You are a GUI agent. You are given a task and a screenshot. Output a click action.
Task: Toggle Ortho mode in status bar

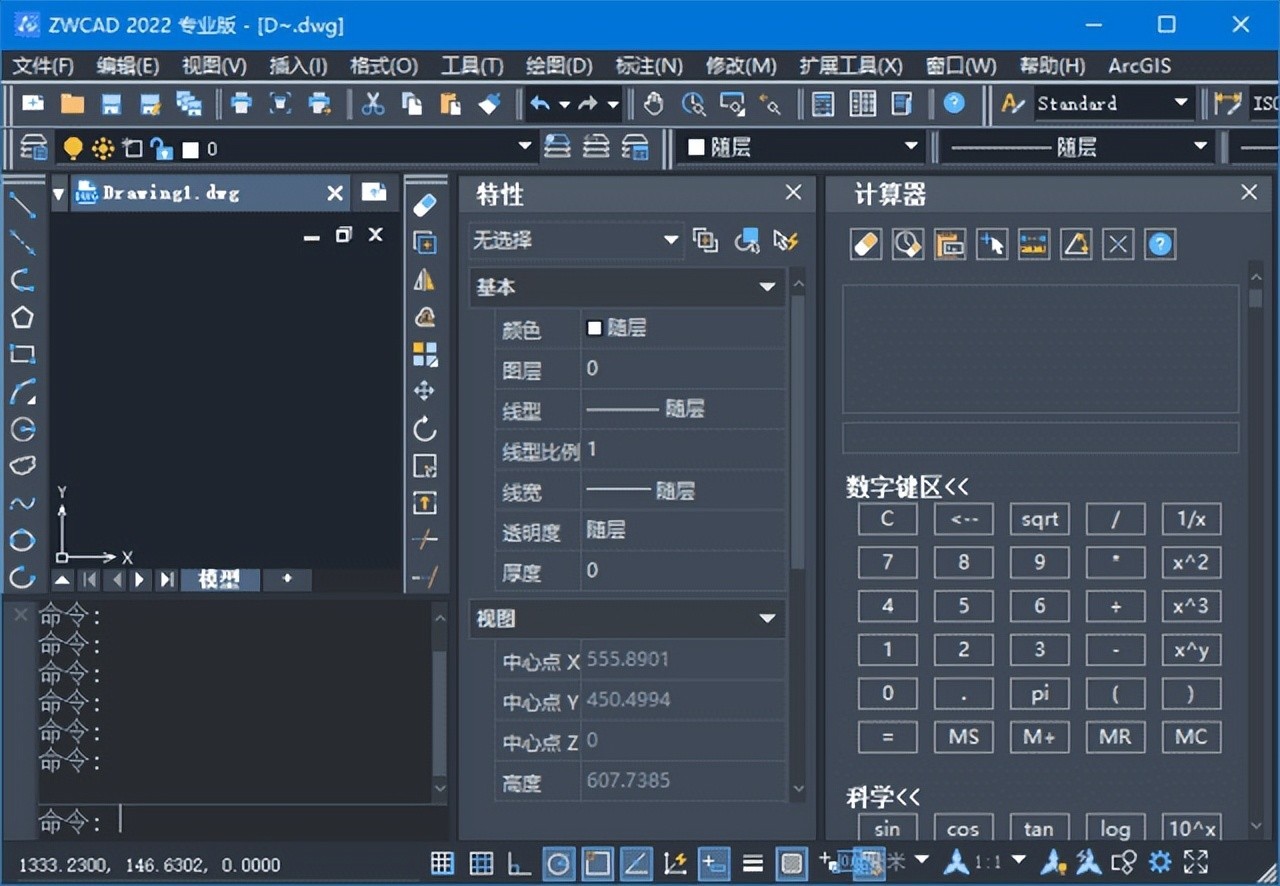(519, 863)
